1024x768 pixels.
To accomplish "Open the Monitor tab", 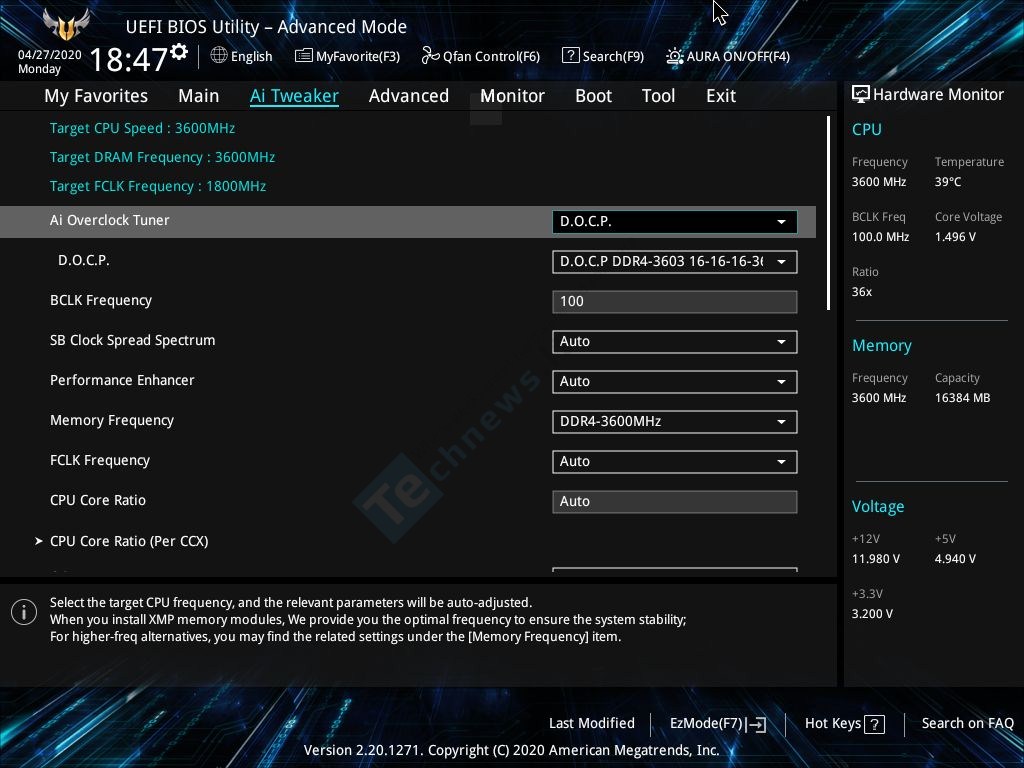I will pos(512,96).
